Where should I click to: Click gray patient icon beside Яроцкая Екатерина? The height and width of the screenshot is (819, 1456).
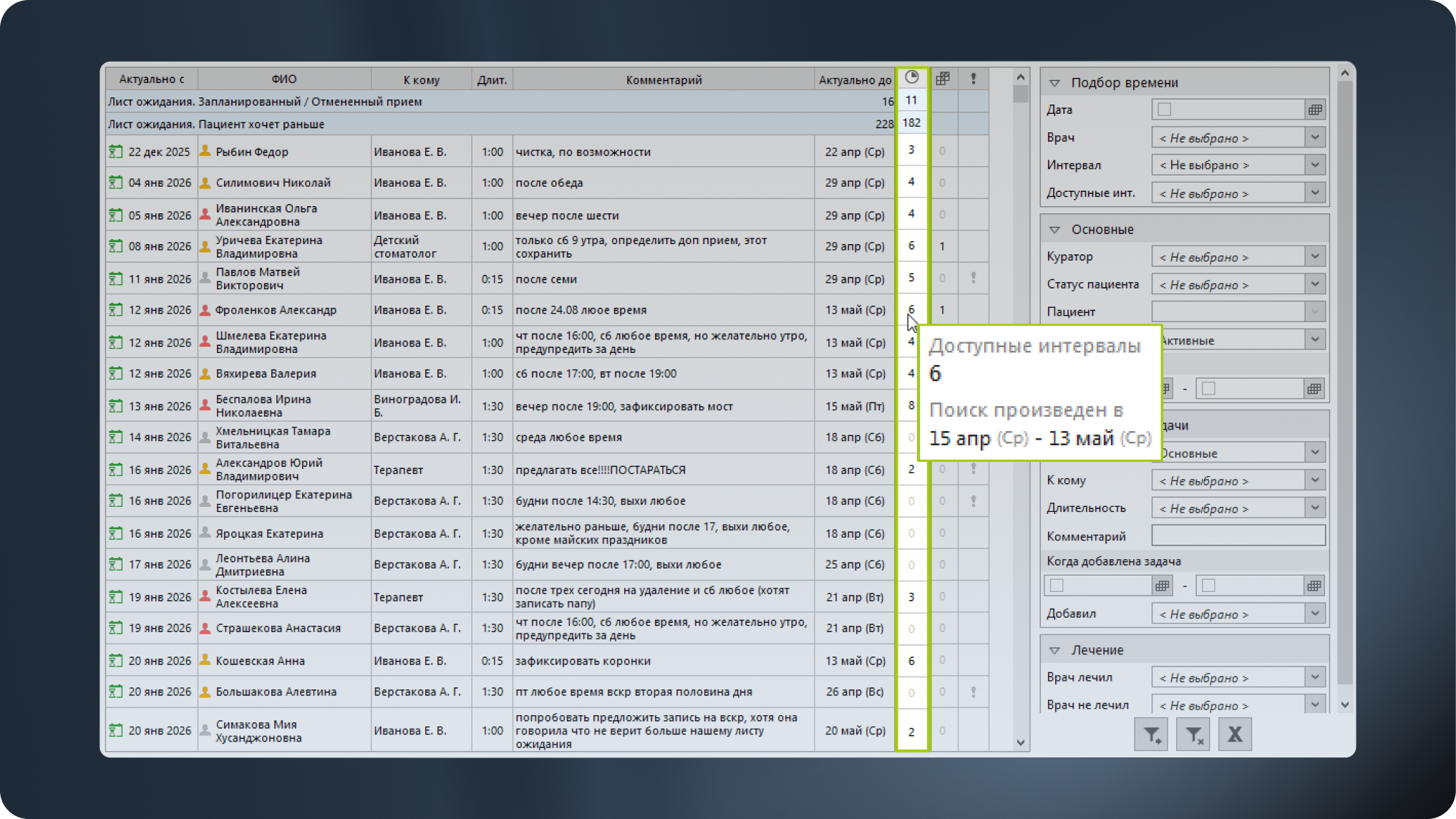(x=205, y=533)
